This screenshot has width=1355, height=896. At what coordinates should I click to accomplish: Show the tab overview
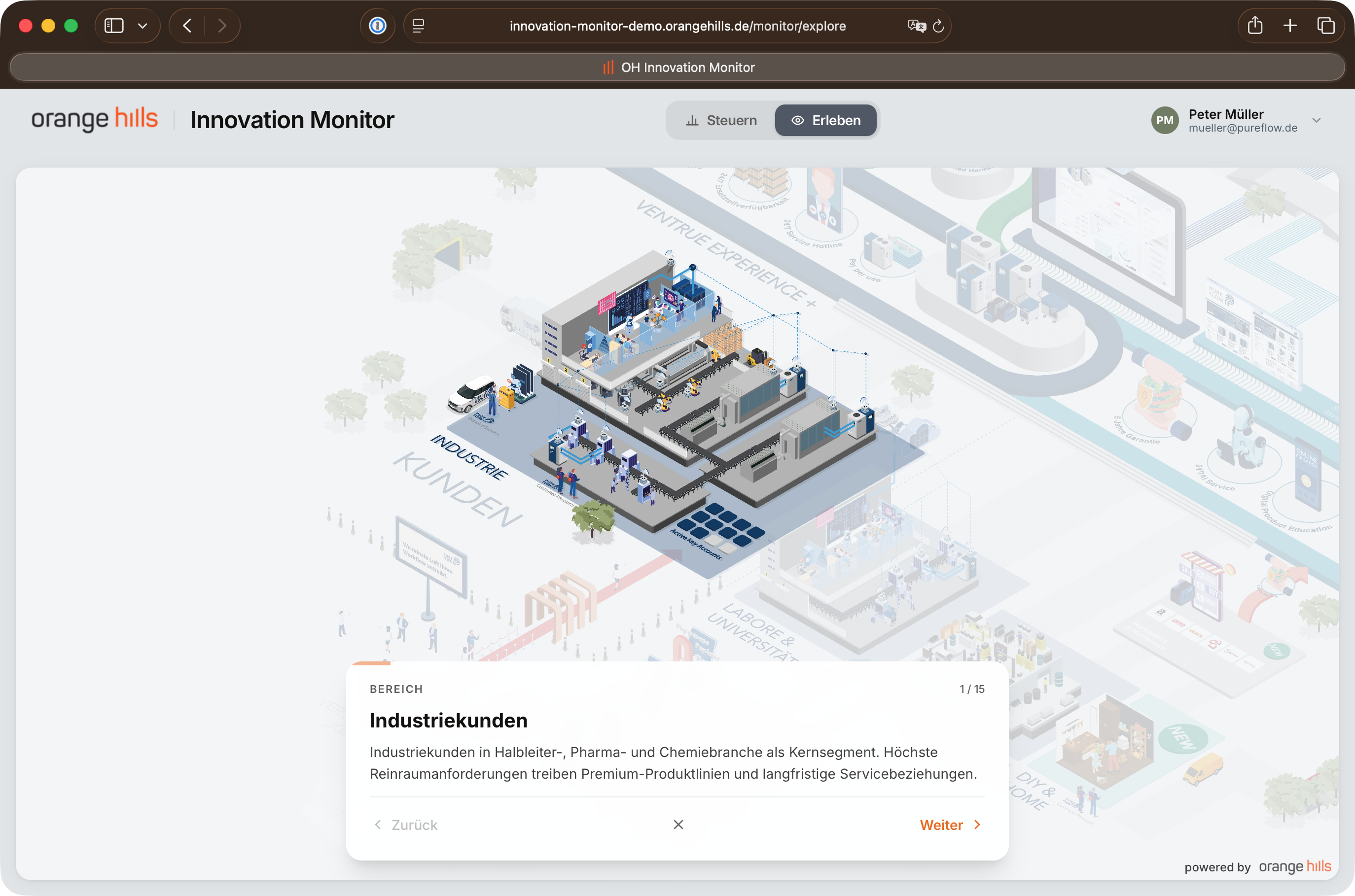[x=1326, y=25]
